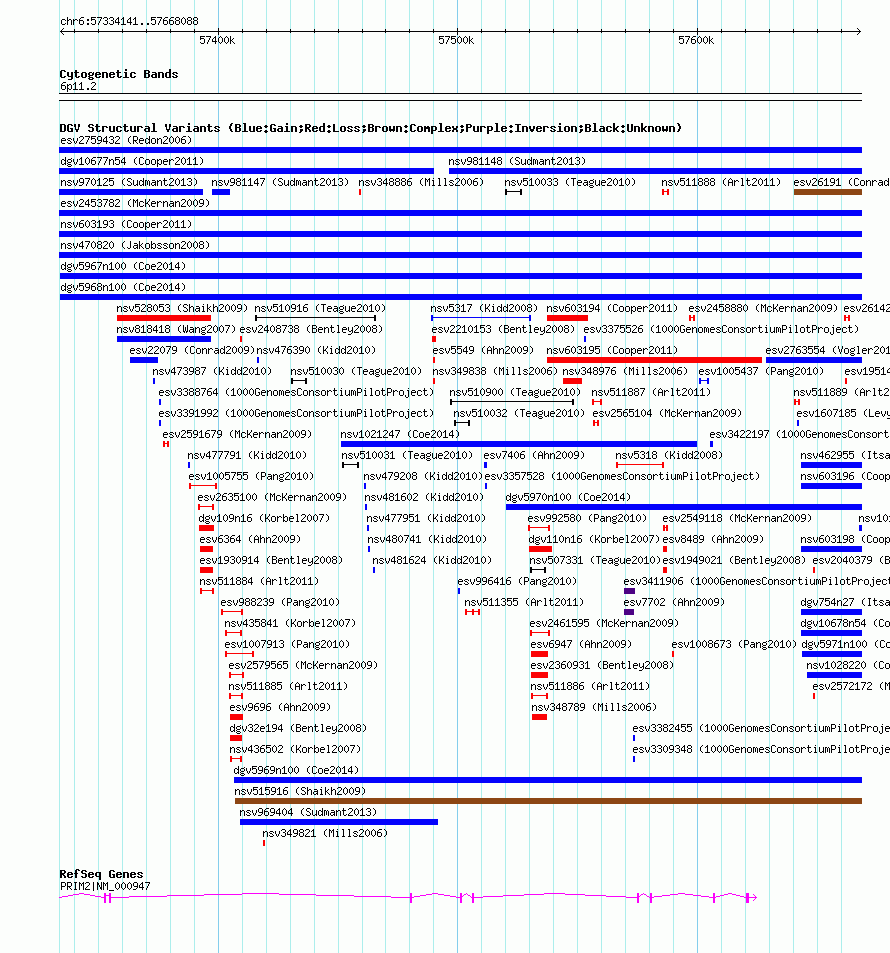Click esv1005437 (Pang2010) label
The width and height of the screenshot is (890, 953).
(761, 371)
